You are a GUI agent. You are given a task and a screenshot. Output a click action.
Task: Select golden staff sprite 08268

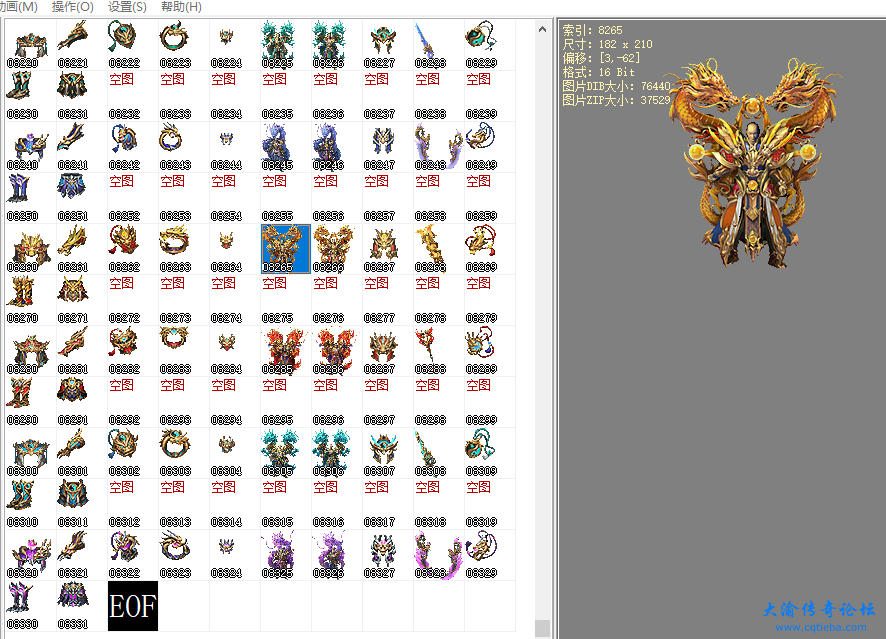coord(438,249)
